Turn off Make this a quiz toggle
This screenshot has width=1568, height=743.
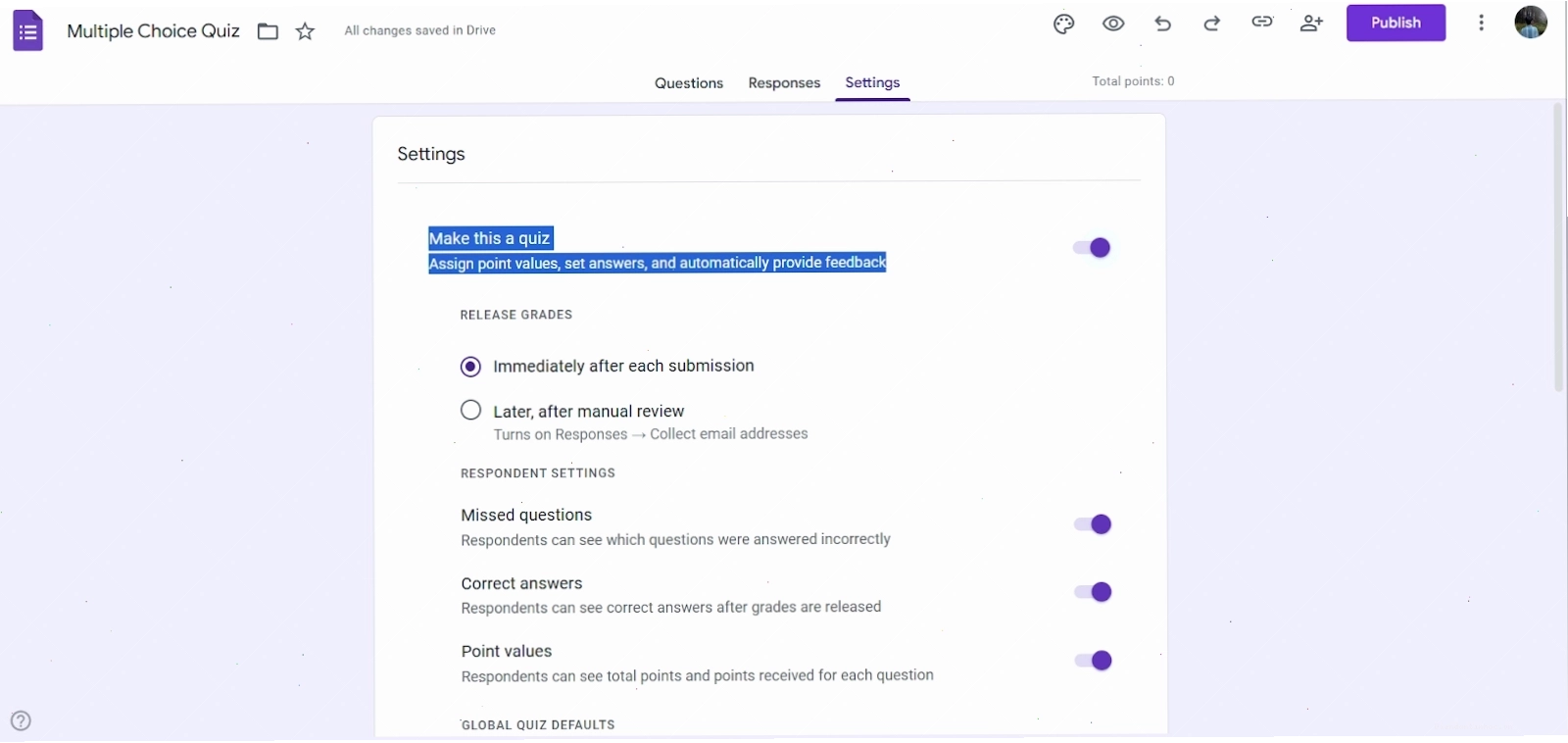1092,248
